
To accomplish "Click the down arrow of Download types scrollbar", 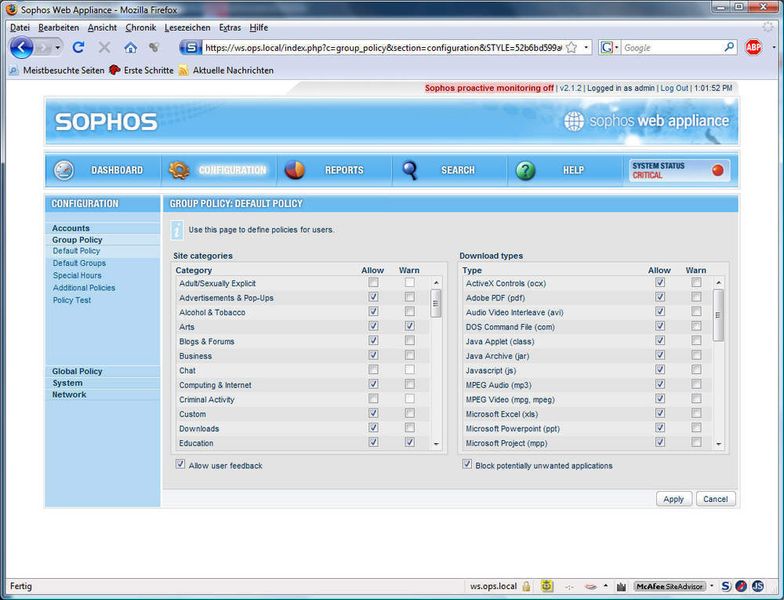I will pyautogui.click(x=718, y=444).
